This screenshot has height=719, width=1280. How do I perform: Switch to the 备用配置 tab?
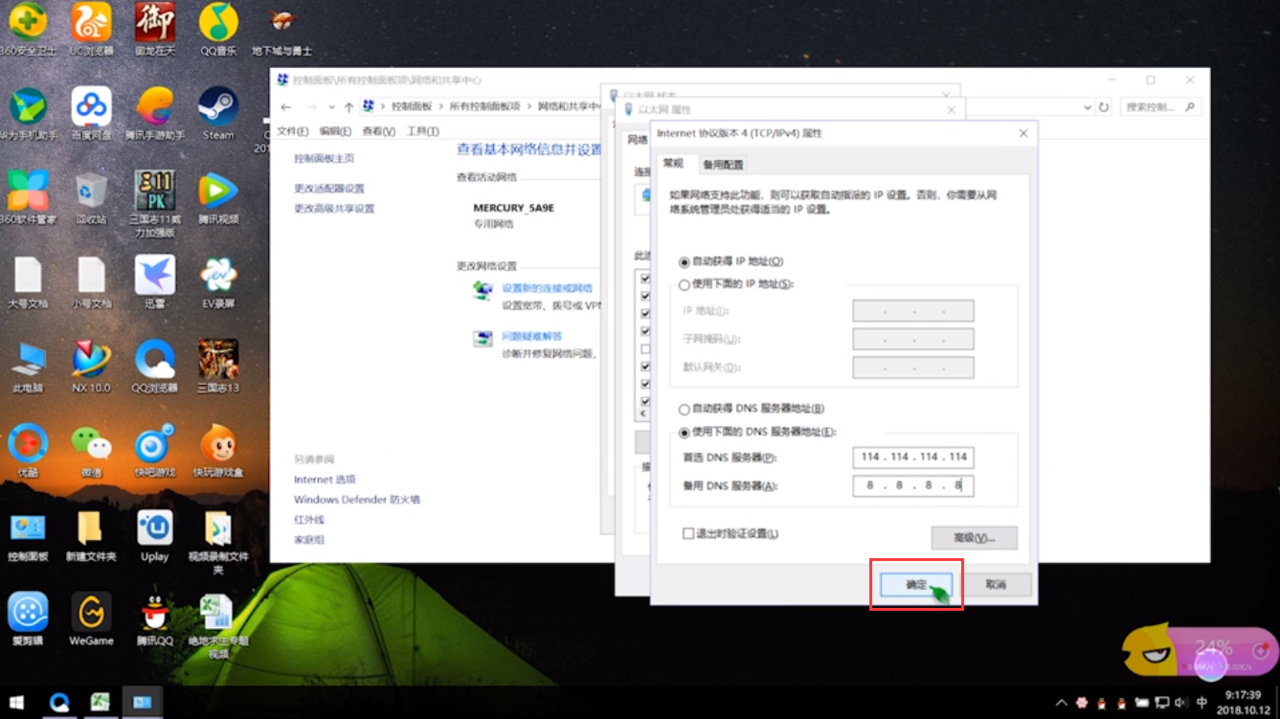723,163
